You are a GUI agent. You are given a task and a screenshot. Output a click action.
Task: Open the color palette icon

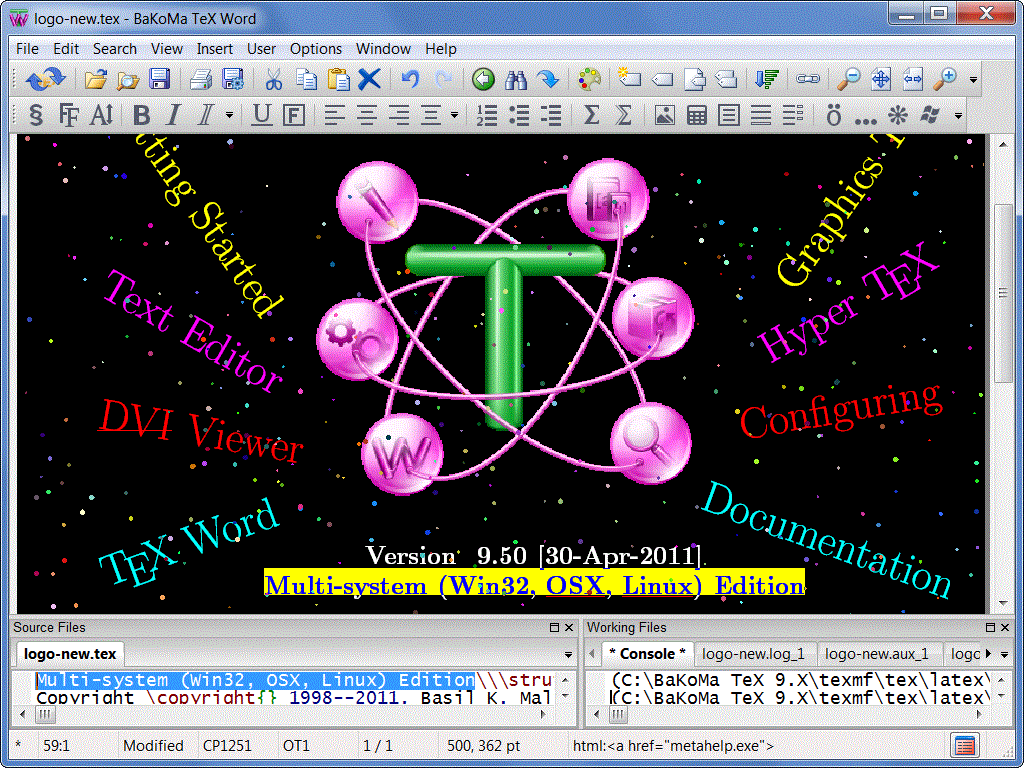590,79
